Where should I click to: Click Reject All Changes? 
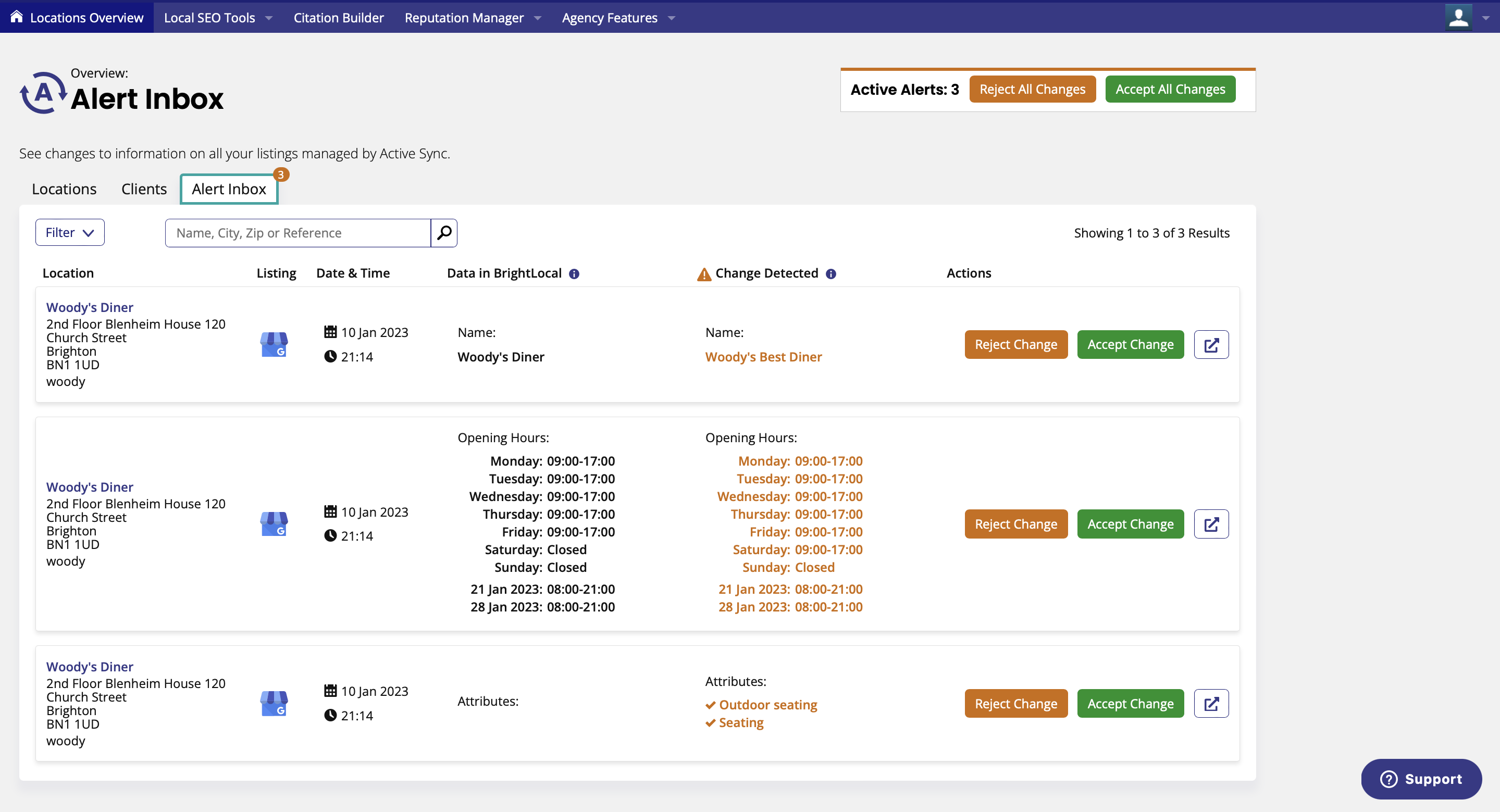[1032, 89]
